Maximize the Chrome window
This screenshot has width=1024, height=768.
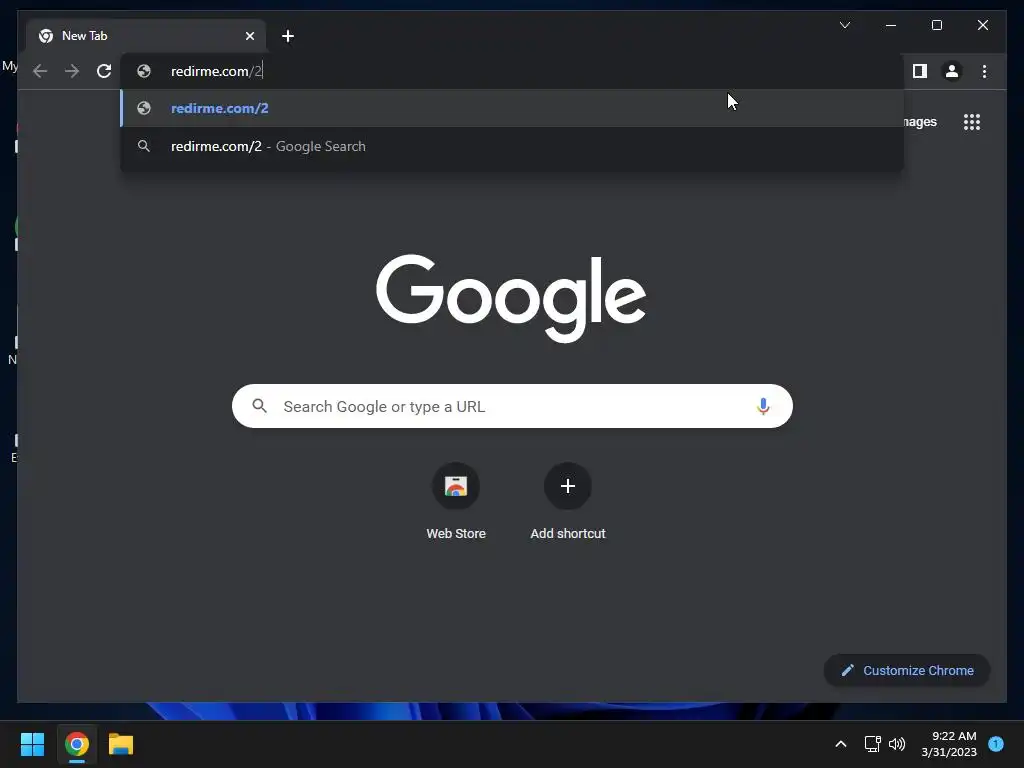(937, 25)
